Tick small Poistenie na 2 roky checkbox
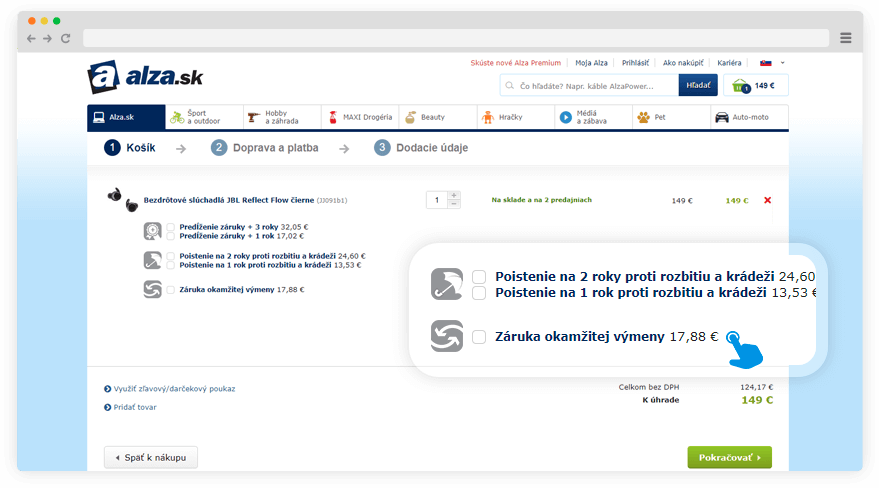The height and width of the screenshot is (488, 879). 170,256
